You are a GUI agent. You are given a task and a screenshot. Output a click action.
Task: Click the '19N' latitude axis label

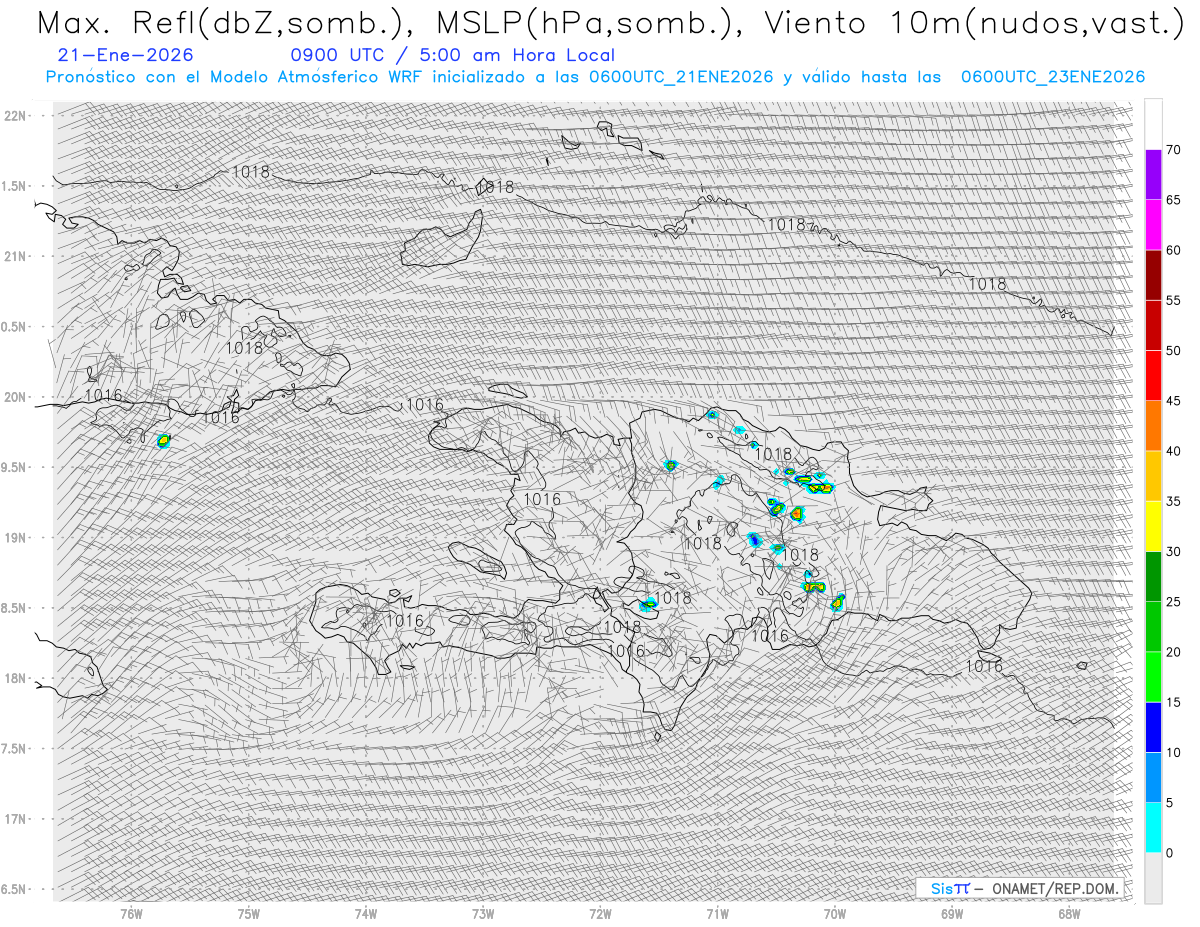16,538
